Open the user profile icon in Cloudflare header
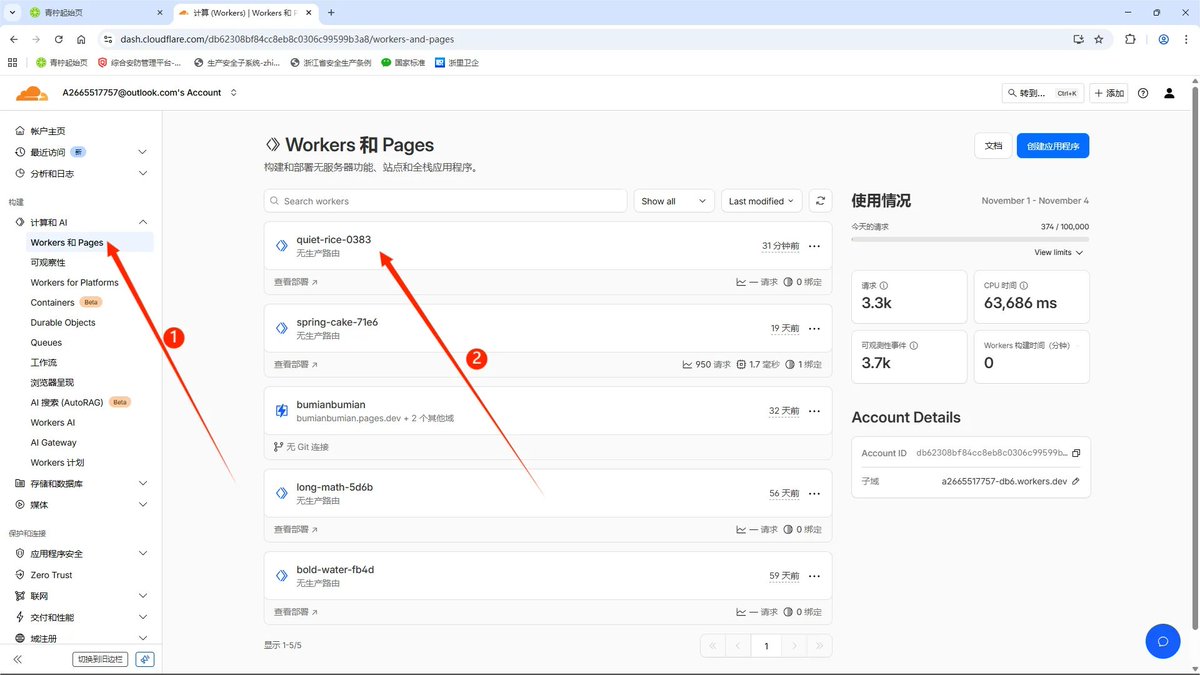 coord(1169,93)
